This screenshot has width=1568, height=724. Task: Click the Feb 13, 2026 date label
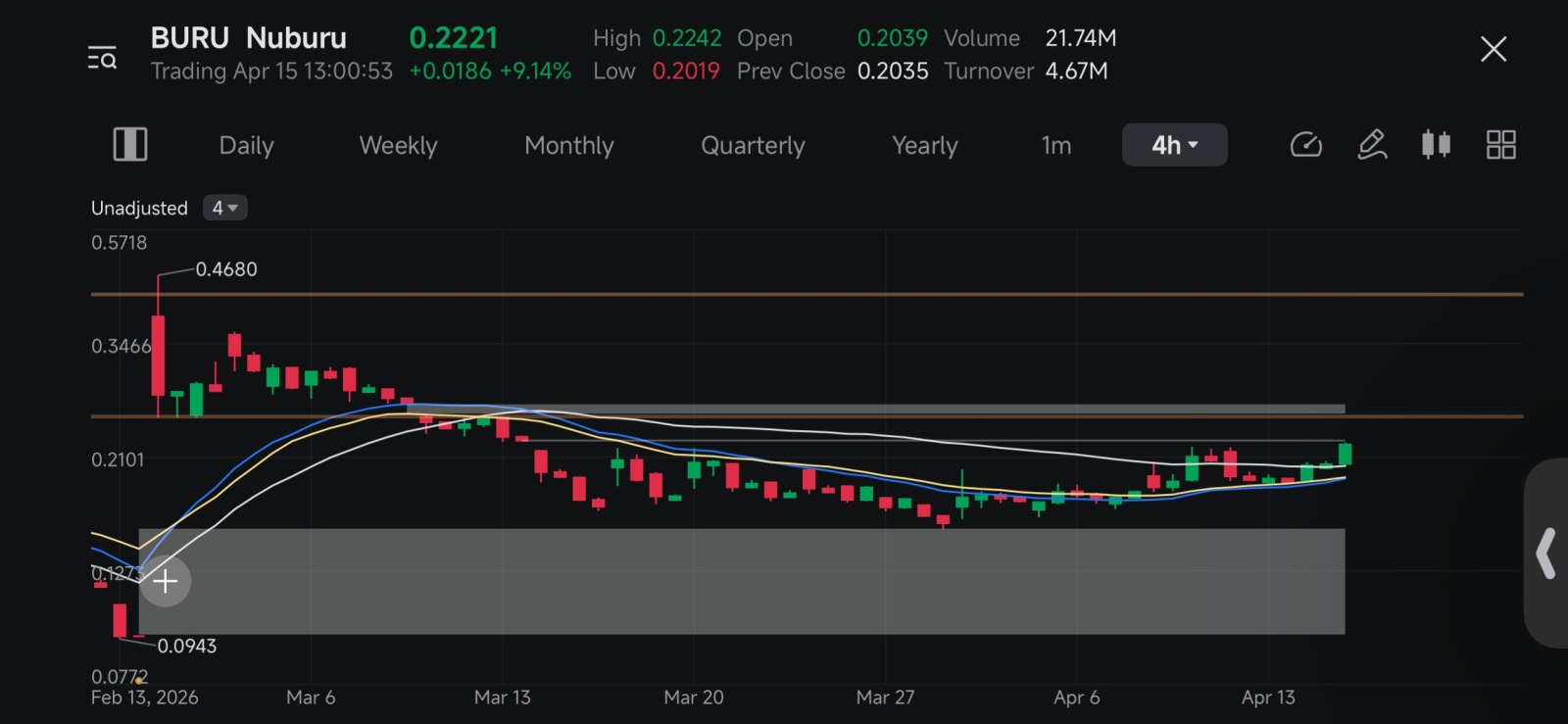click(x=144, y=698)
